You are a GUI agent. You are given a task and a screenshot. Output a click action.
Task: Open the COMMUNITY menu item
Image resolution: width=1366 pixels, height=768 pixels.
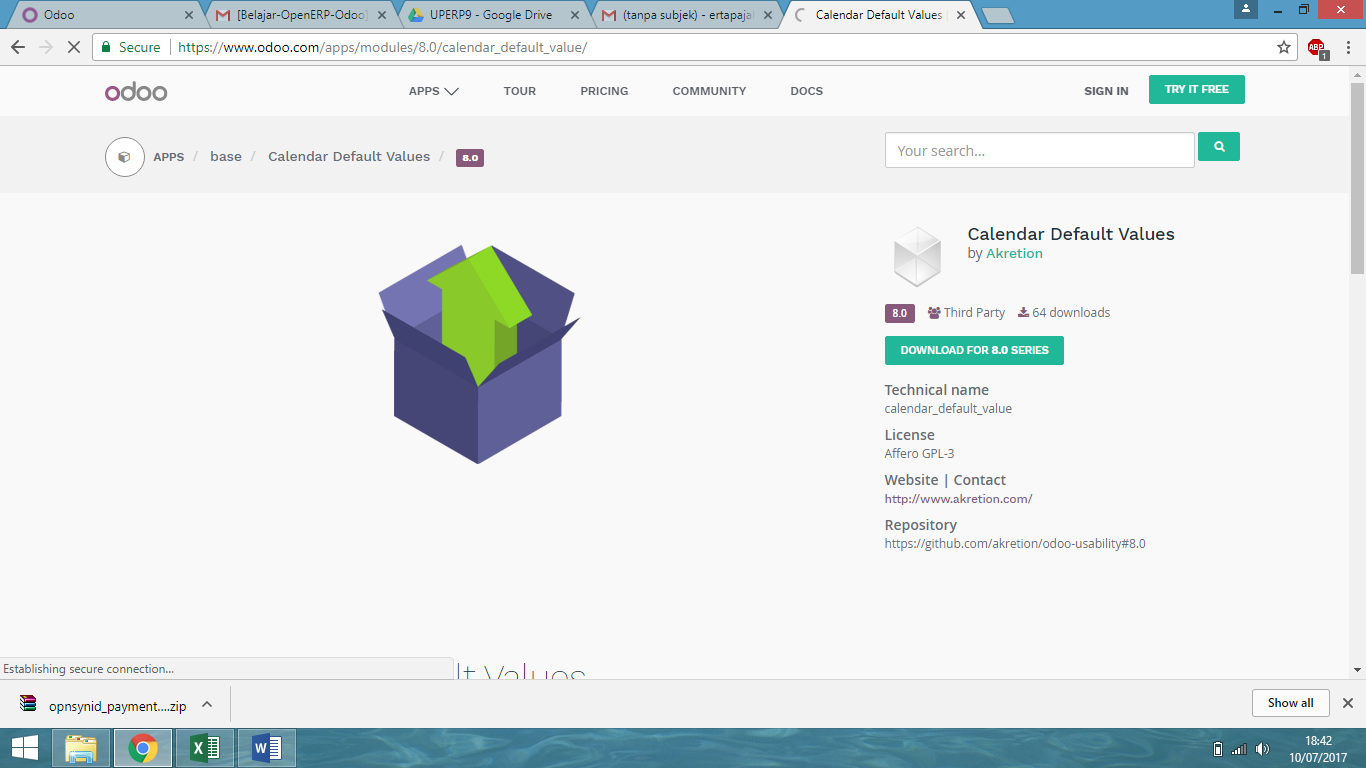point(709,91)
